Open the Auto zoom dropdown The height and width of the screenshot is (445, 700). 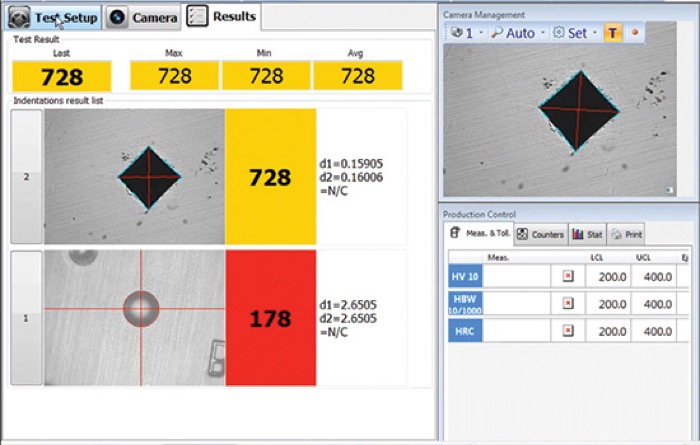pos(542,33)
